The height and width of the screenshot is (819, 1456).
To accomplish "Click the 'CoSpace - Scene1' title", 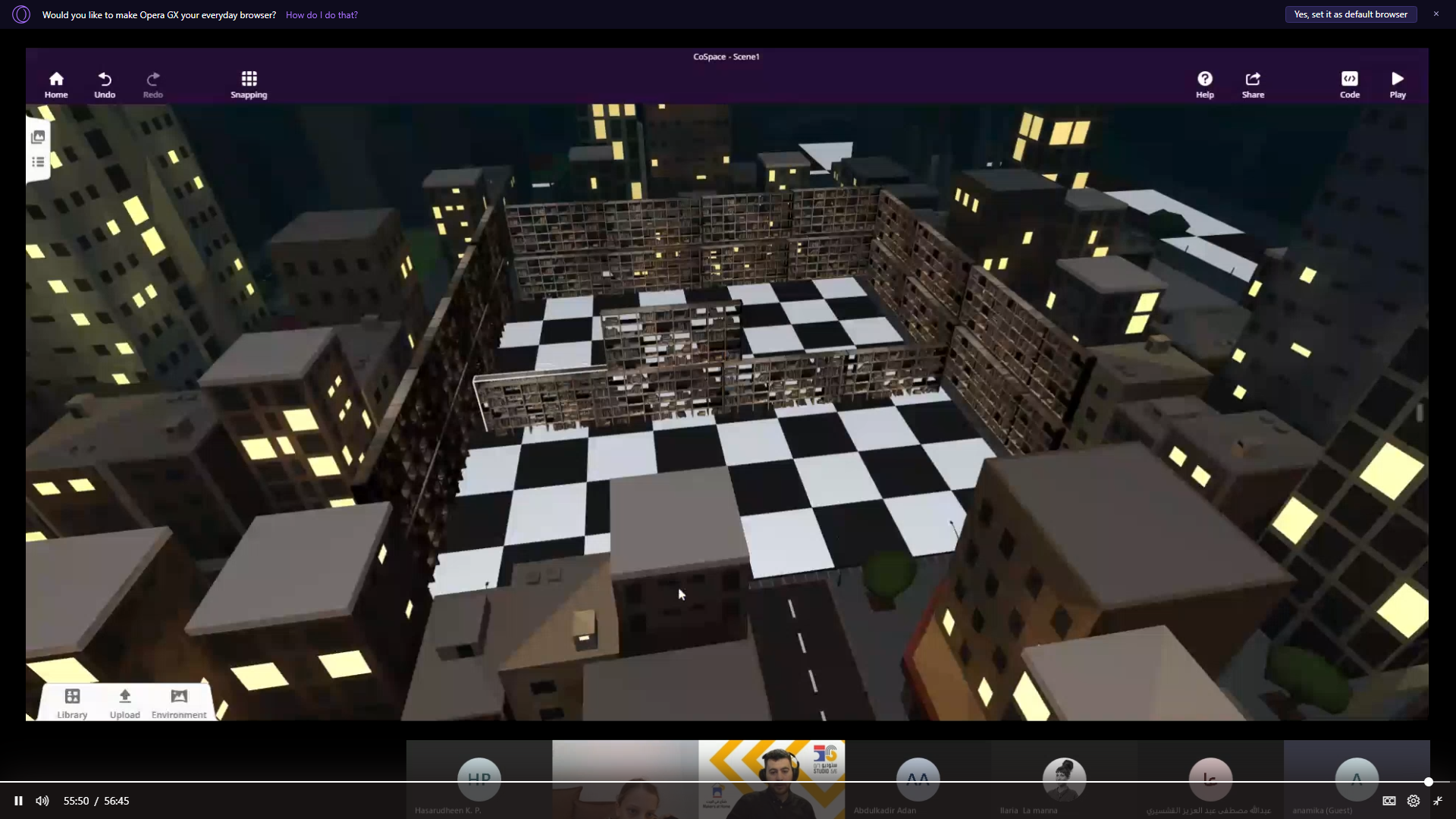I will (726, 57).
